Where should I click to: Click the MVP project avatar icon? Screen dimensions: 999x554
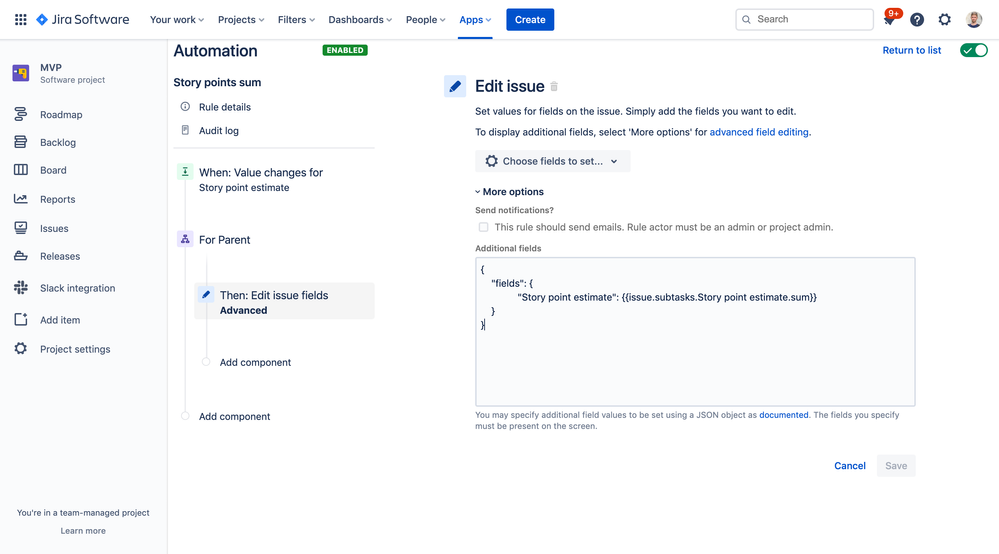coord(20,73)
